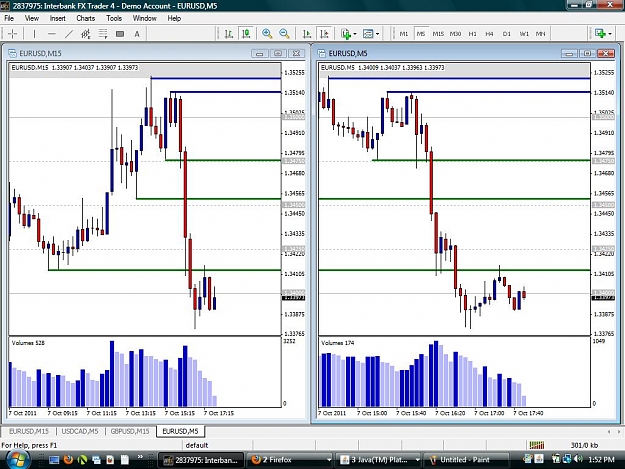The image size is (625, 469).
Task: Open the Untitled - Paint taskbar button
Action: coord(465,460)
